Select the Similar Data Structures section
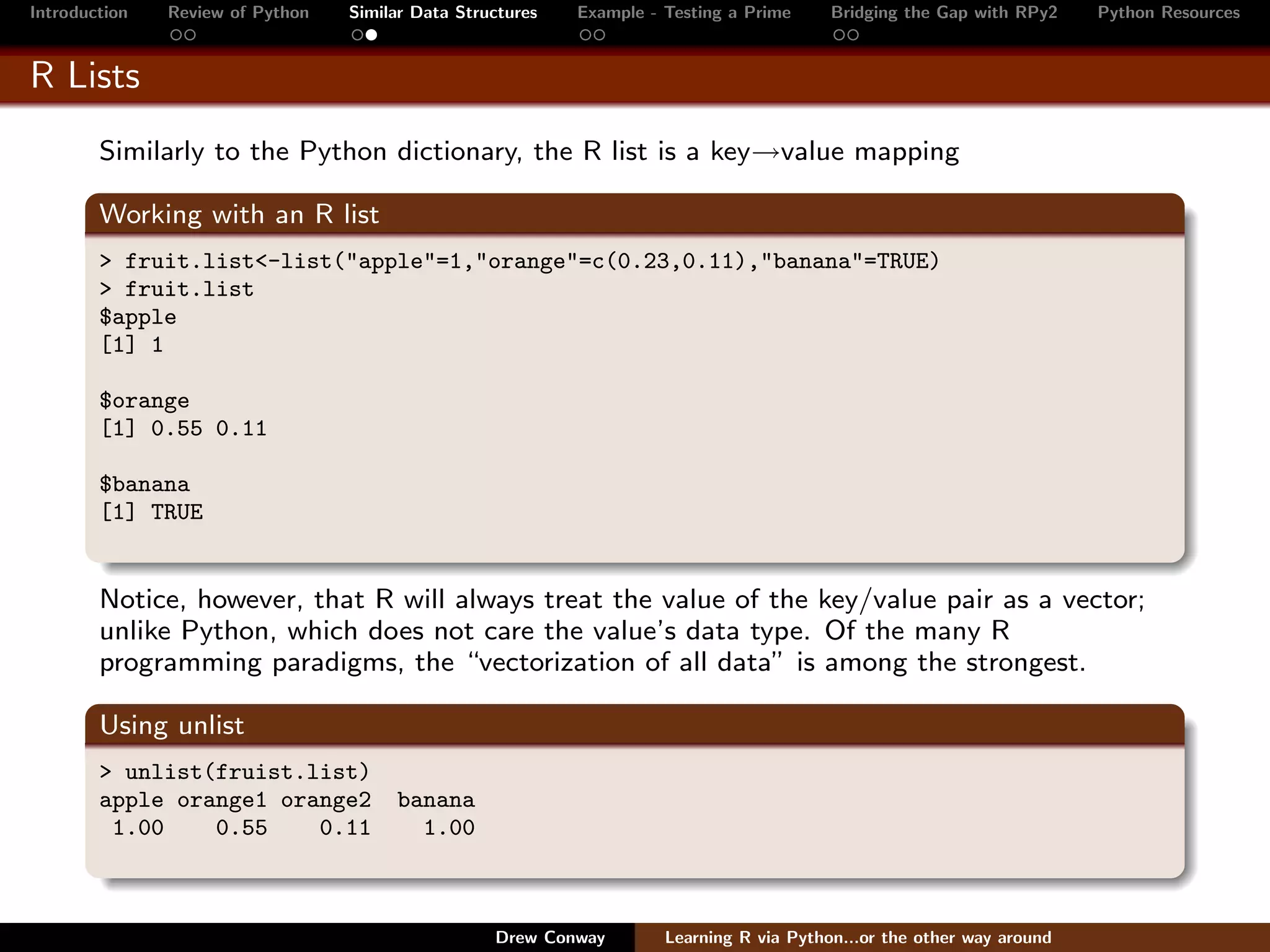The height and width of the screenshot is (952, 1270). click(443, 12)
